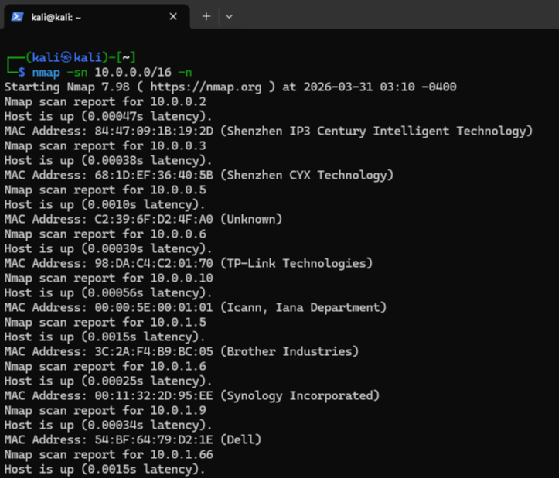
Task: Click the nmap command text
Action: pos(46,72)
